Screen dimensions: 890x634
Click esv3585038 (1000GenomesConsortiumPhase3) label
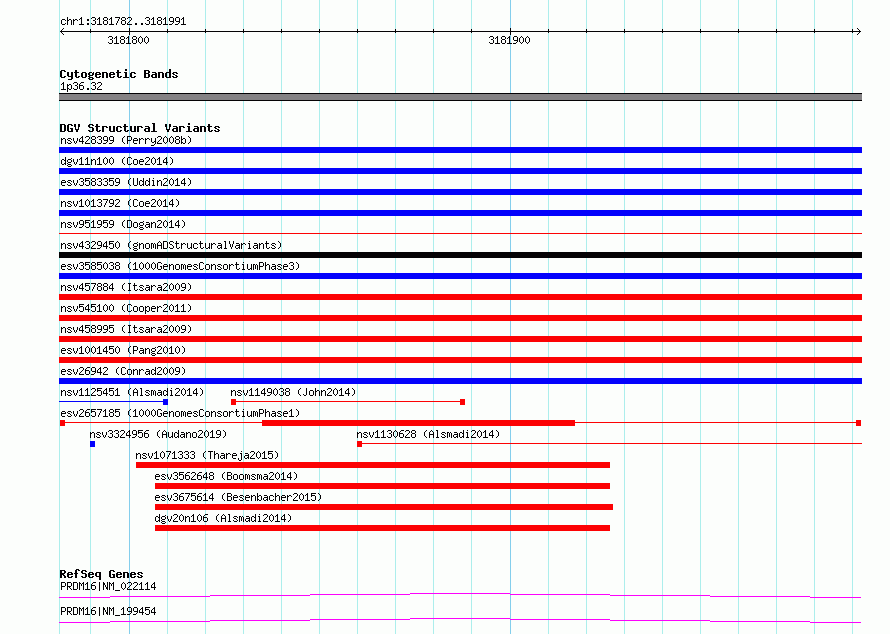[x=180, y=266]
